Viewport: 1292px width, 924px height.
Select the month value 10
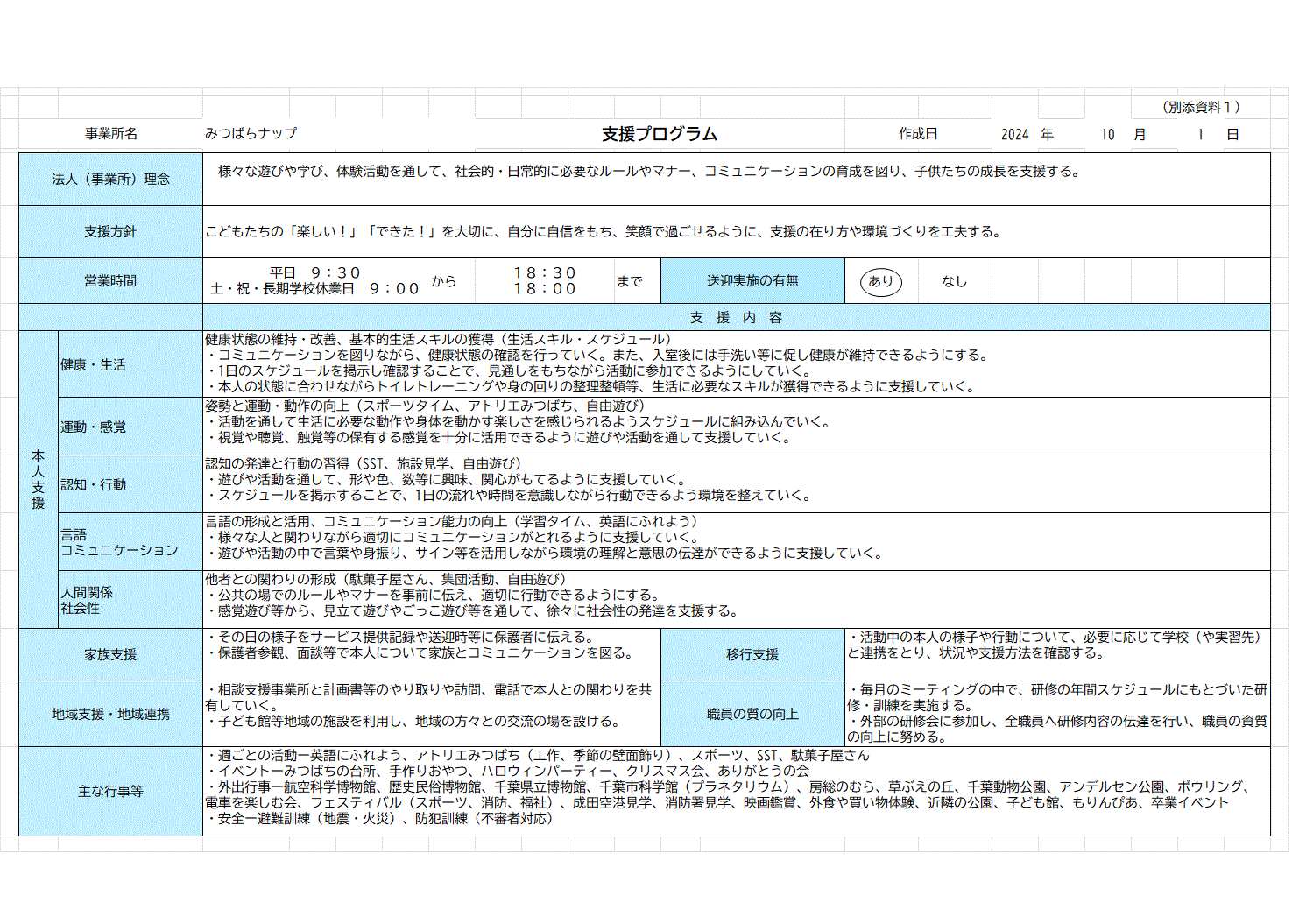click(1108, 135)
